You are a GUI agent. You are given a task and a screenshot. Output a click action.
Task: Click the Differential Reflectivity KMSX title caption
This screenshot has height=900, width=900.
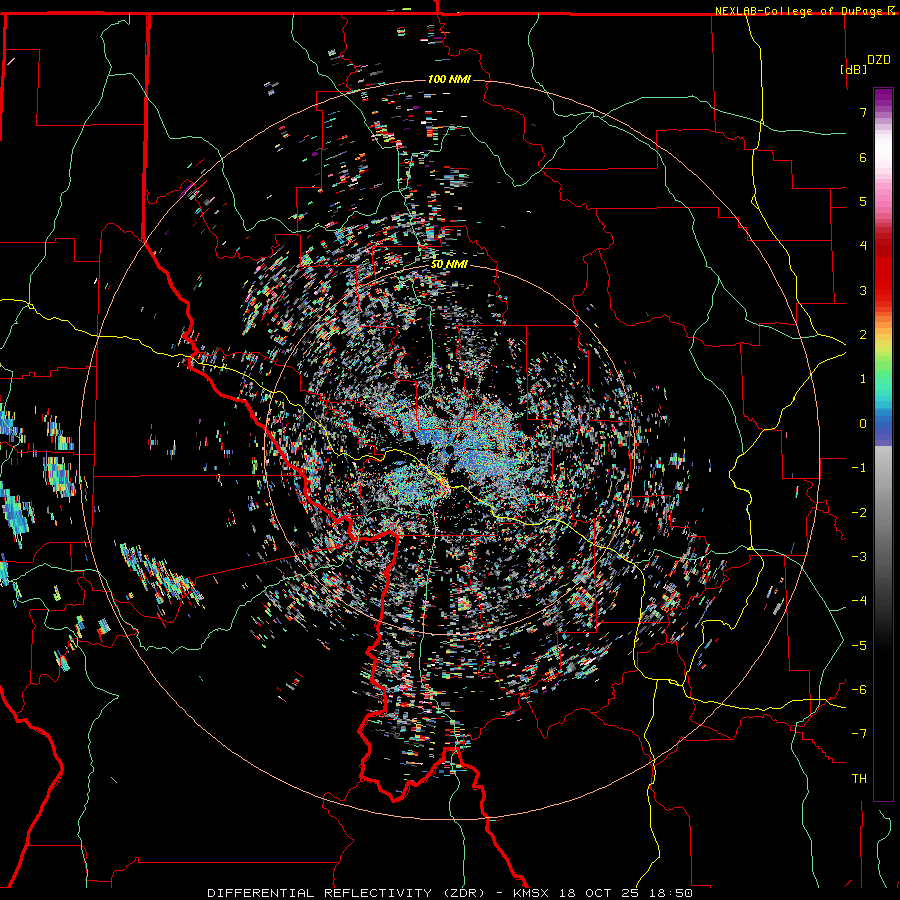click(x=450, y=893)
